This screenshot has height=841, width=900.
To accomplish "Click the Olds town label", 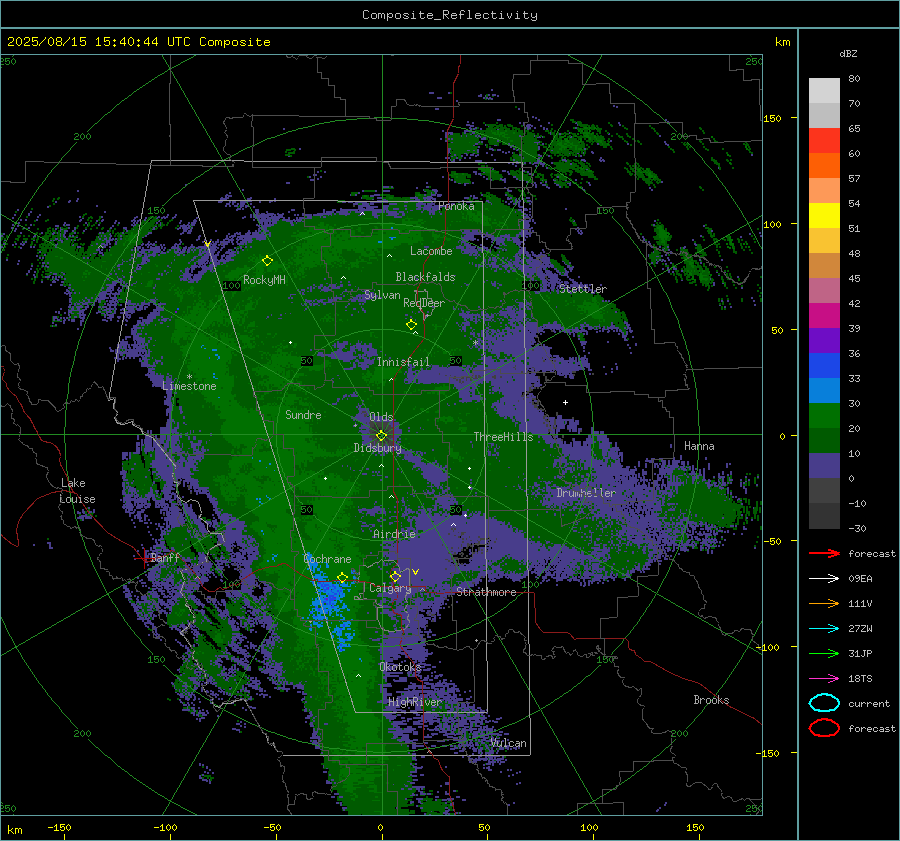I will [x=381, y=417].
